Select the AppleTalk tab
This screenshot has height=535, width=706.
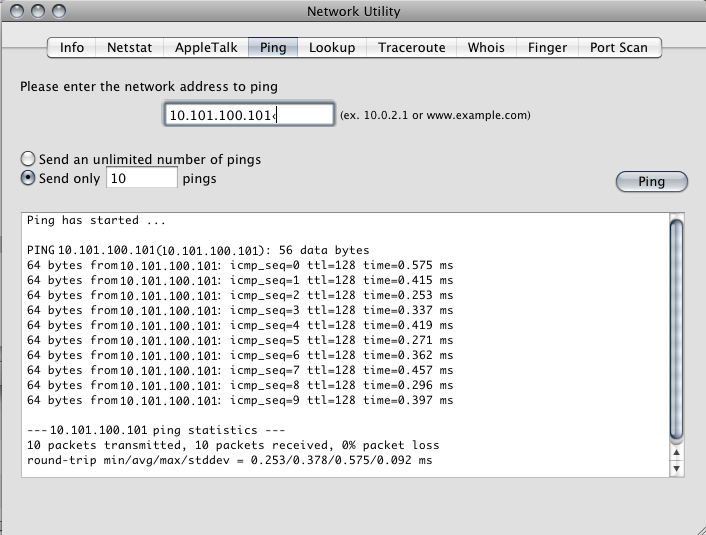pos(206,47)
